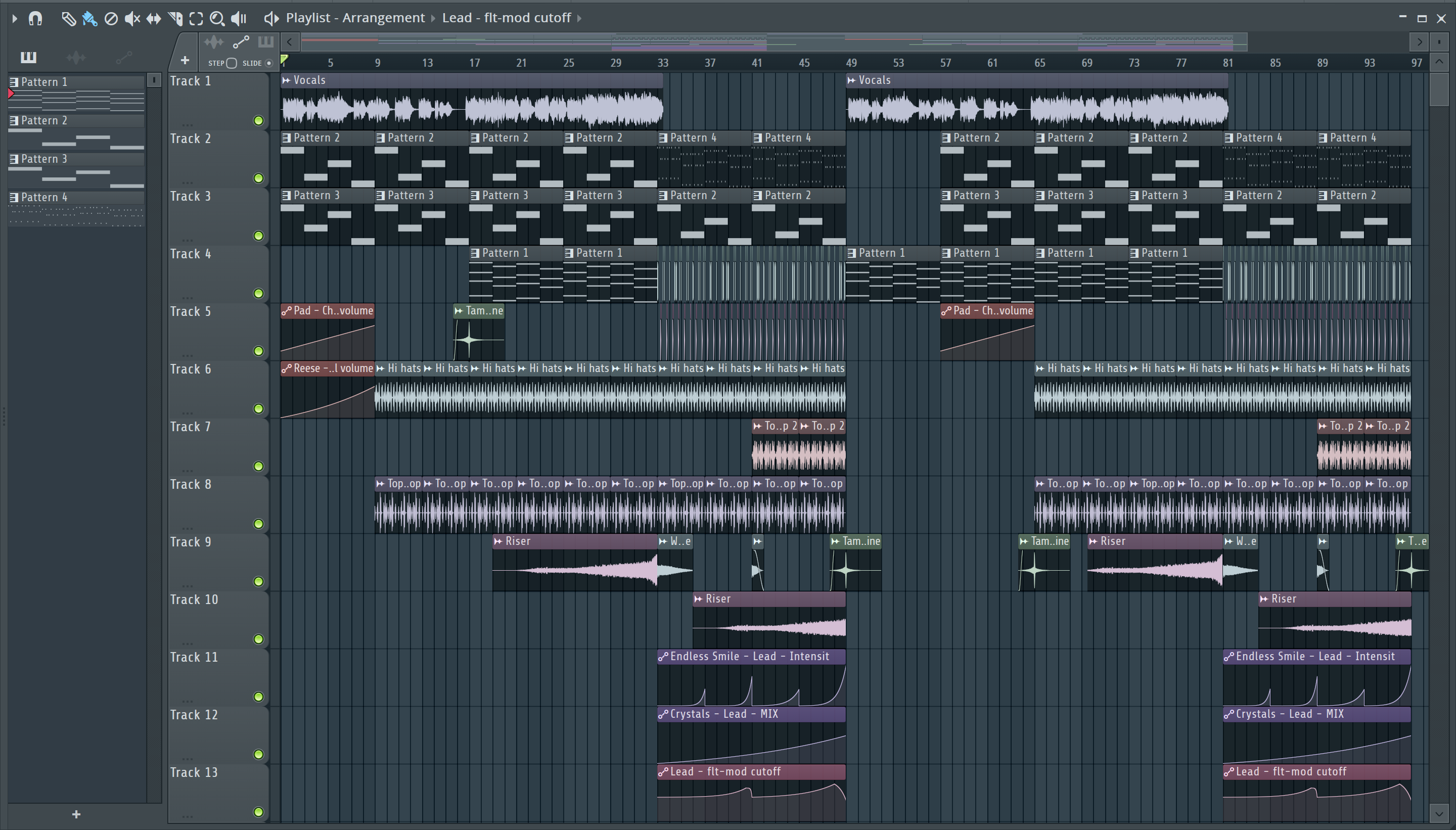Show patterns in the picker panel

pos(28,57)
